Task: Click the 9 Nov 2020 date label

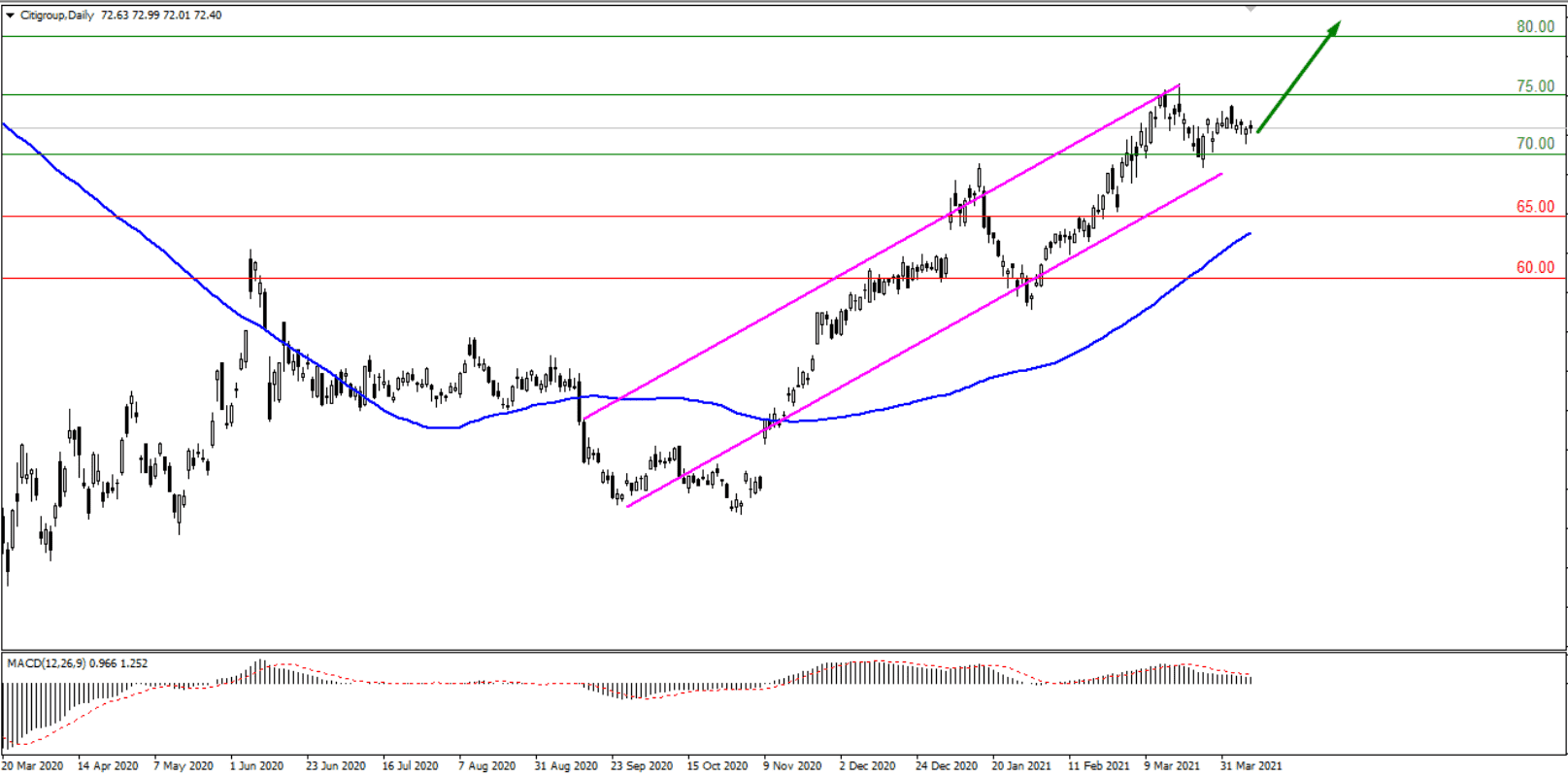Action: [791, 765]
